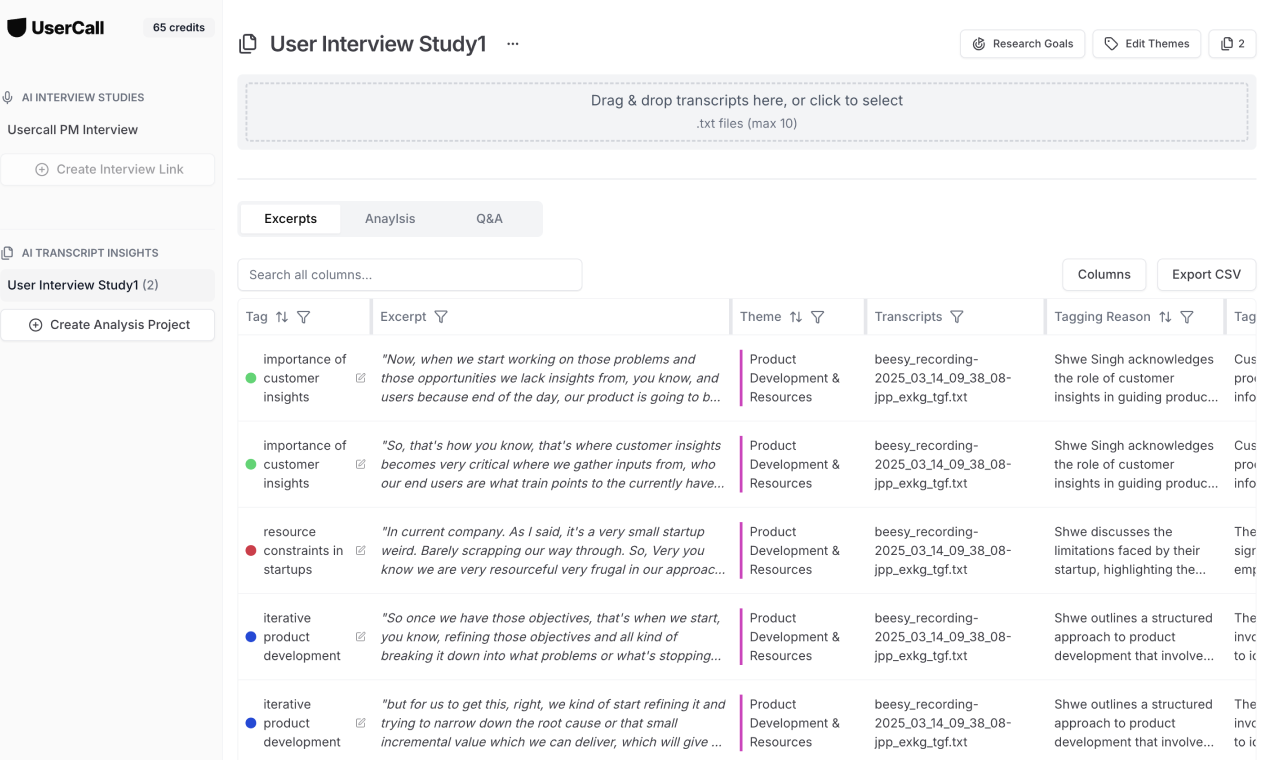Viewport: 1270px width, 760px height.
Task: Click the transcript drag and drop zone
Action: point(747,112)
